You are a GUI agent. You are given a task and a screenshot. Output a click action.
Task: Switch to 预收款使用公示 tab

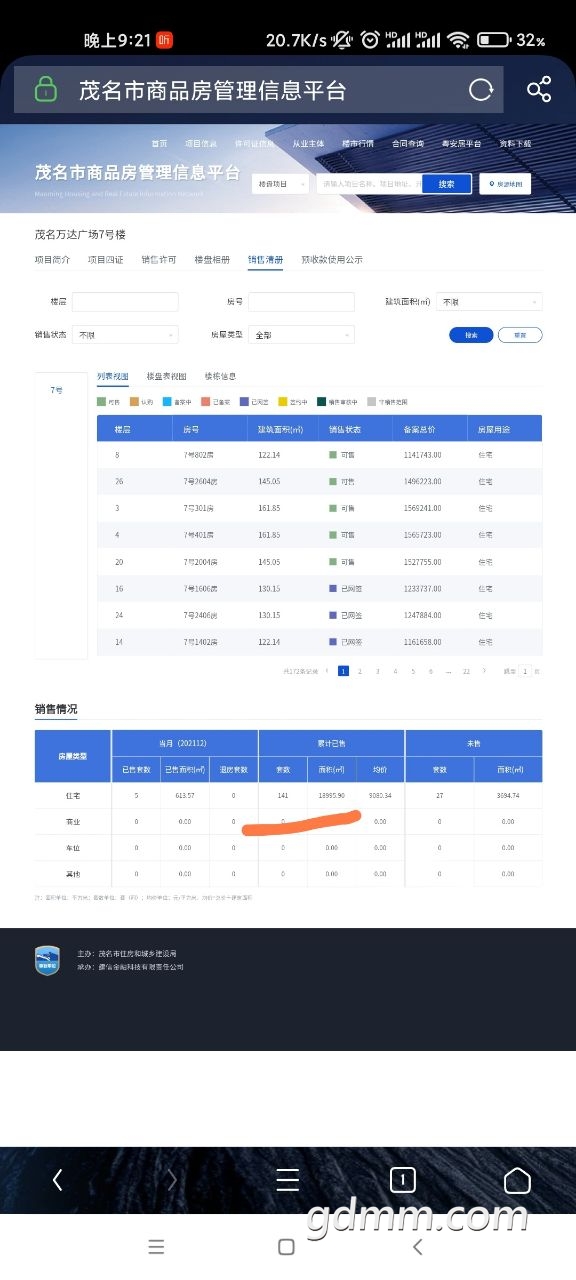point(332,260)
